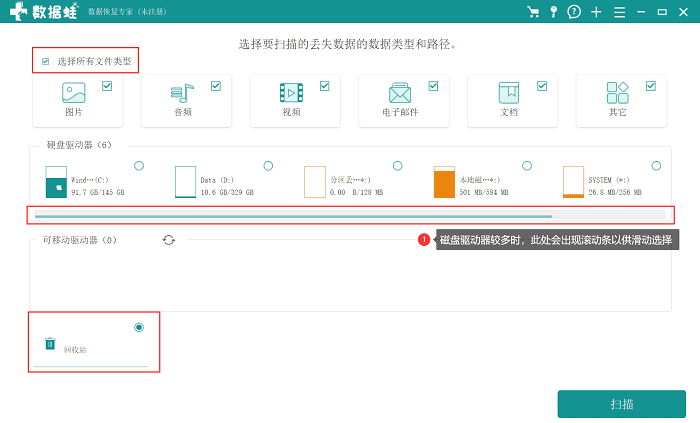Click the 10.6 GB/329 GB text
Image resolution: width=700 pixels, height=423 pixels.
coord(227,192)
